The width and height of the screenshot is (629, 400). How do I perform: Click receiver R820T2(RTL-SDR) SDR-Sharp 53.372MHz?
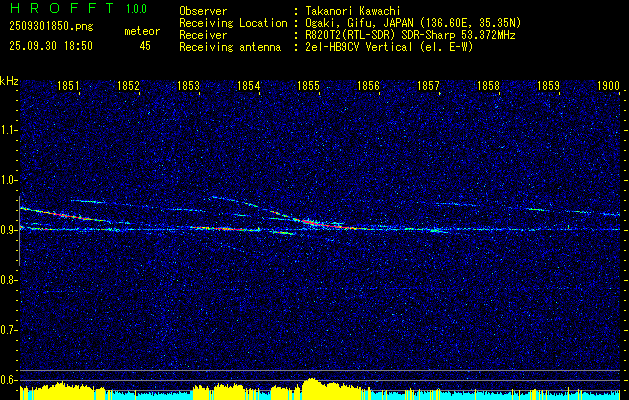pyautogui.click(x=410, y=35)
